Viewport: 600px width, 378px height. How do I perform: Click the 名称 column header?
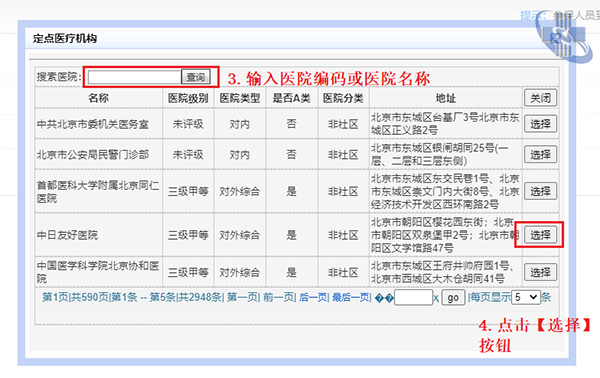[x=98, y=98]
